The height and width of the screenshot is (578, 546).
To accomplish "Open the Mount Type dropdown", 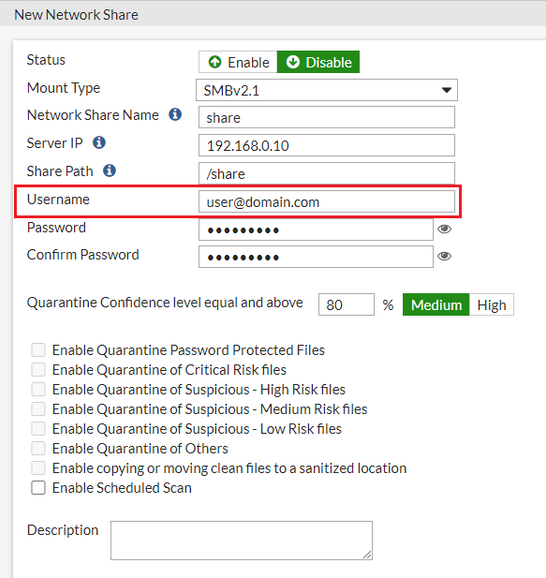I will point(327,90).
